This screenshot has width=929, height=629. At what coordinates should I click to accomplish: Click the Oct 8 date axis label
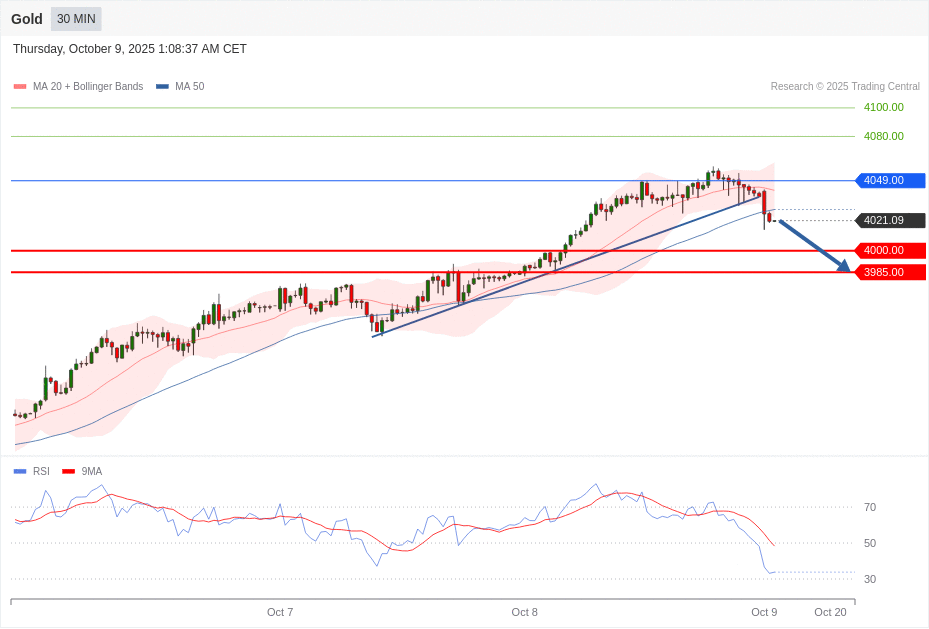pyautogui.click(x=524, y=612)
